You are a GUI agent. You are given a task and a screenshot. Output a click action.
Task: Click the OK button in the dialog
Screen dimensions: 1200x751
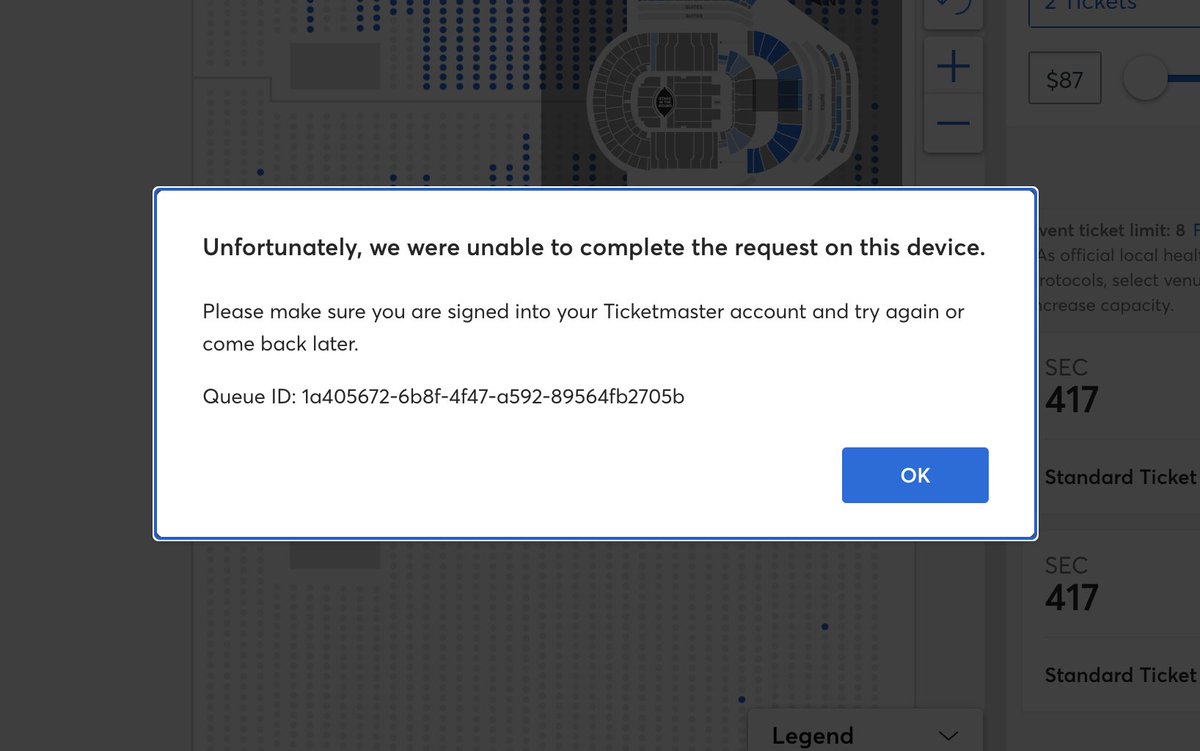click(x=915, y=475)
